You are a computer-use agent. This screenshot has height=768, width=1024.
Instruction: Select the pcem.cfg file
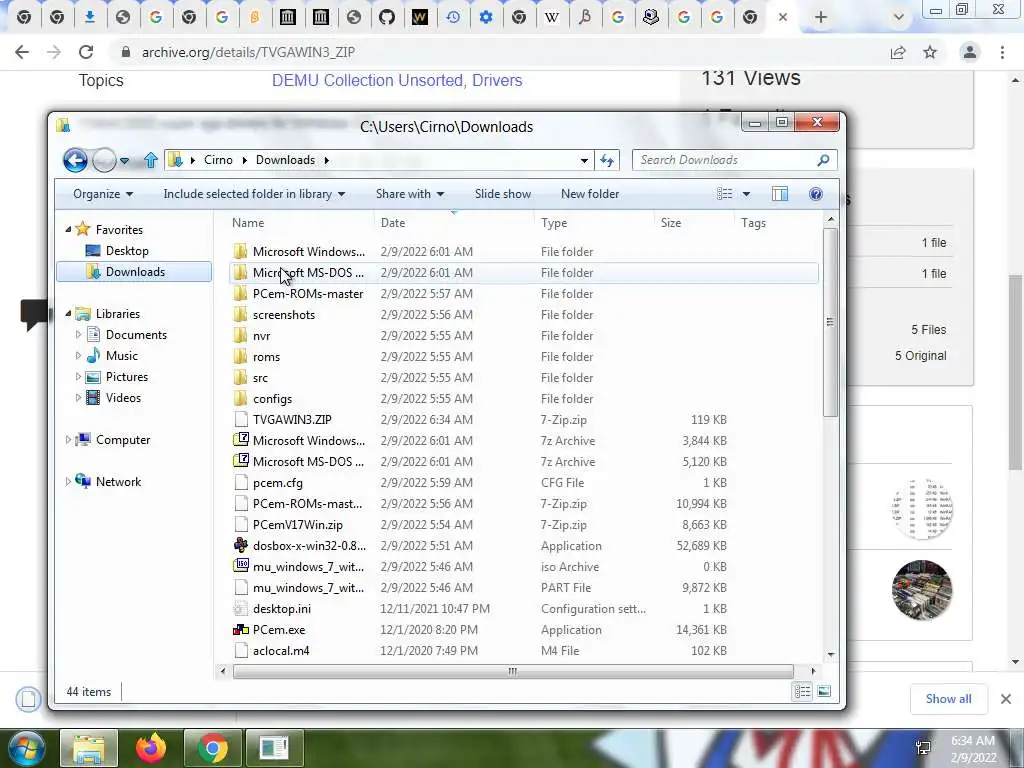click(524, 483)
